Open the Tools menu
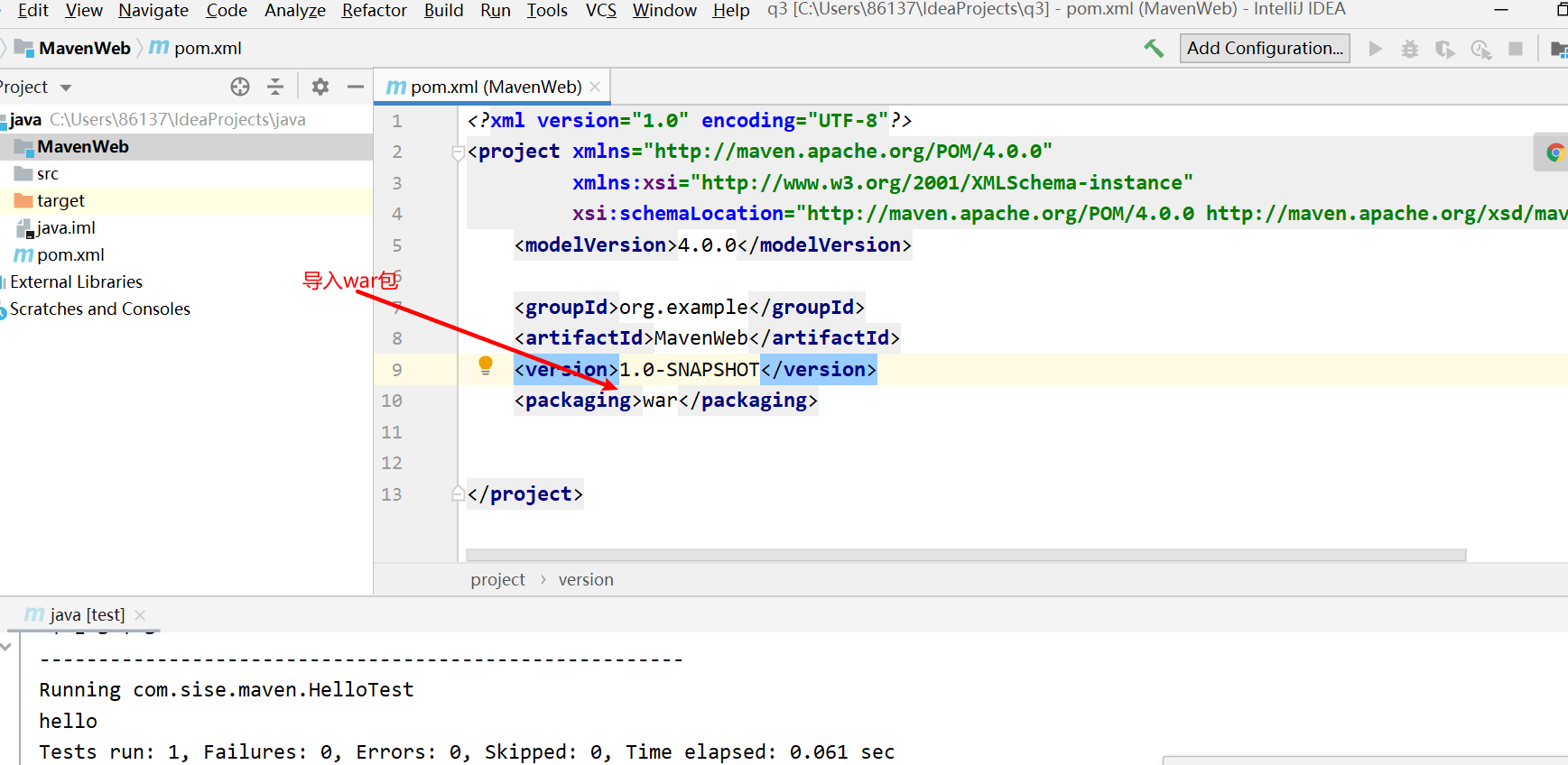Viewport: 1568px width, 765px height. coord(548,10)
